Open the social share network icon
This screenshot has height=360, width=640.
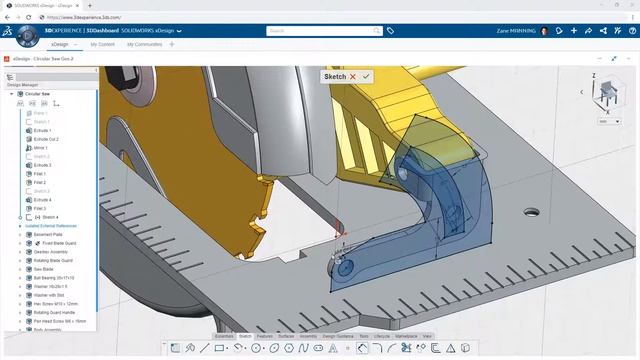tap(603, 31)
